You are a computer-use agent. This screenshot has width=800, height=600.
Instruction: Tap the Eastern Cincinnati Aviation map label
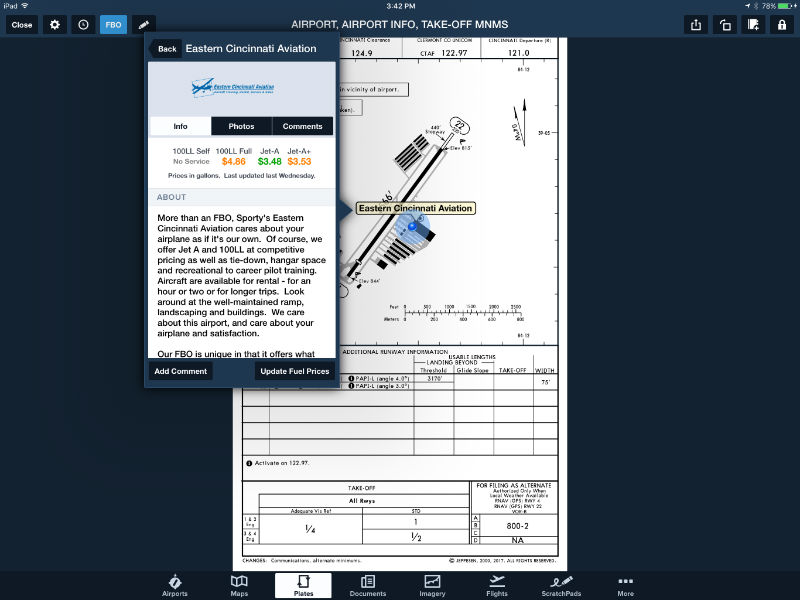pos(415,208)
